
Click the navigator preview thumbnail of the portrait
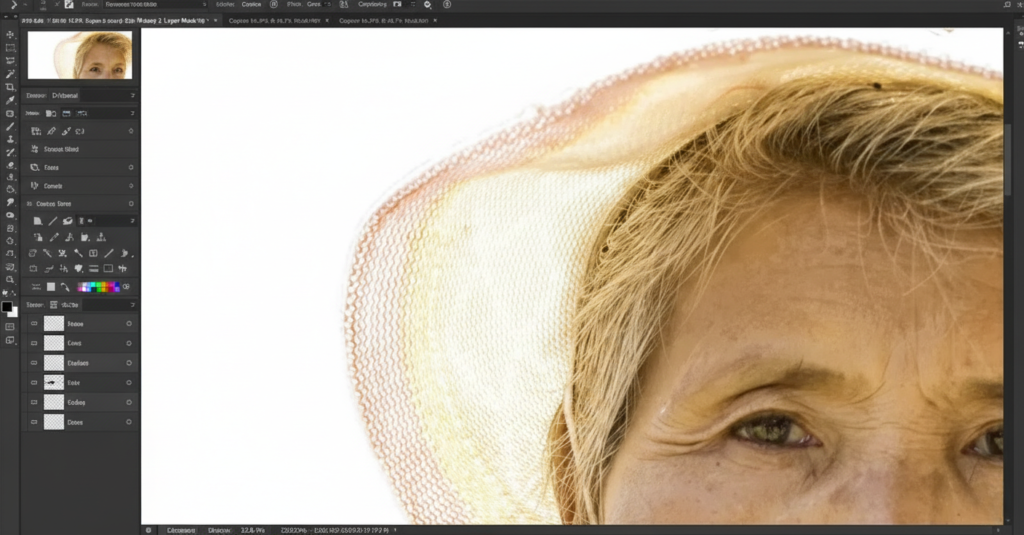point(80,56)
